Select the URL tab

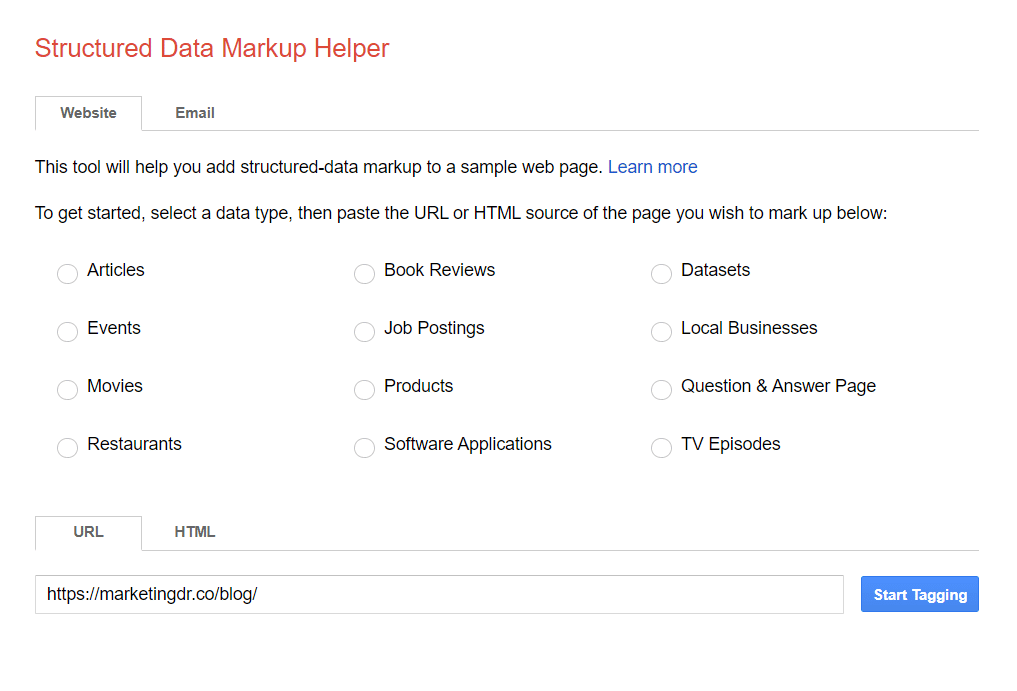pyautogui.click(x=88, y=532)
